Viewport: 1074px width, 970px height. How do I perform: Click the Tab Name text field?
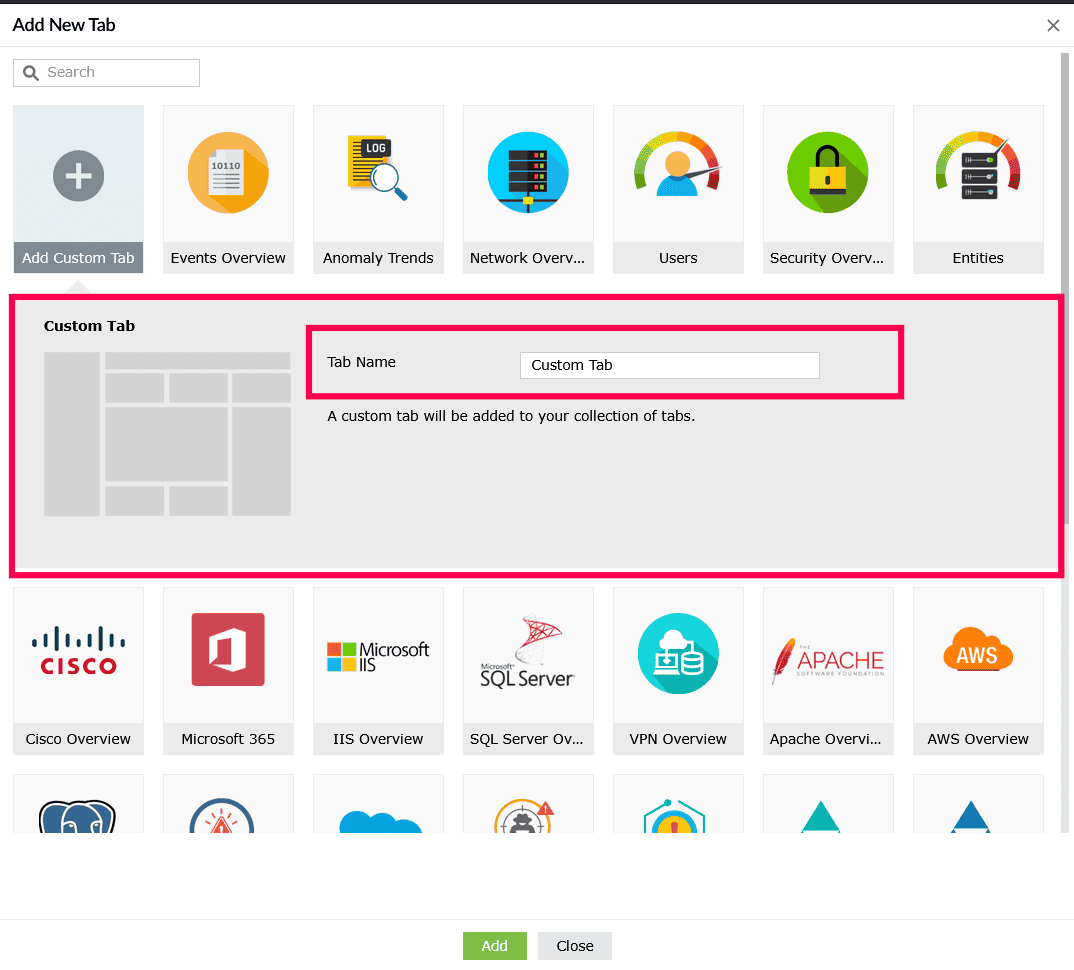coord(669,365)
